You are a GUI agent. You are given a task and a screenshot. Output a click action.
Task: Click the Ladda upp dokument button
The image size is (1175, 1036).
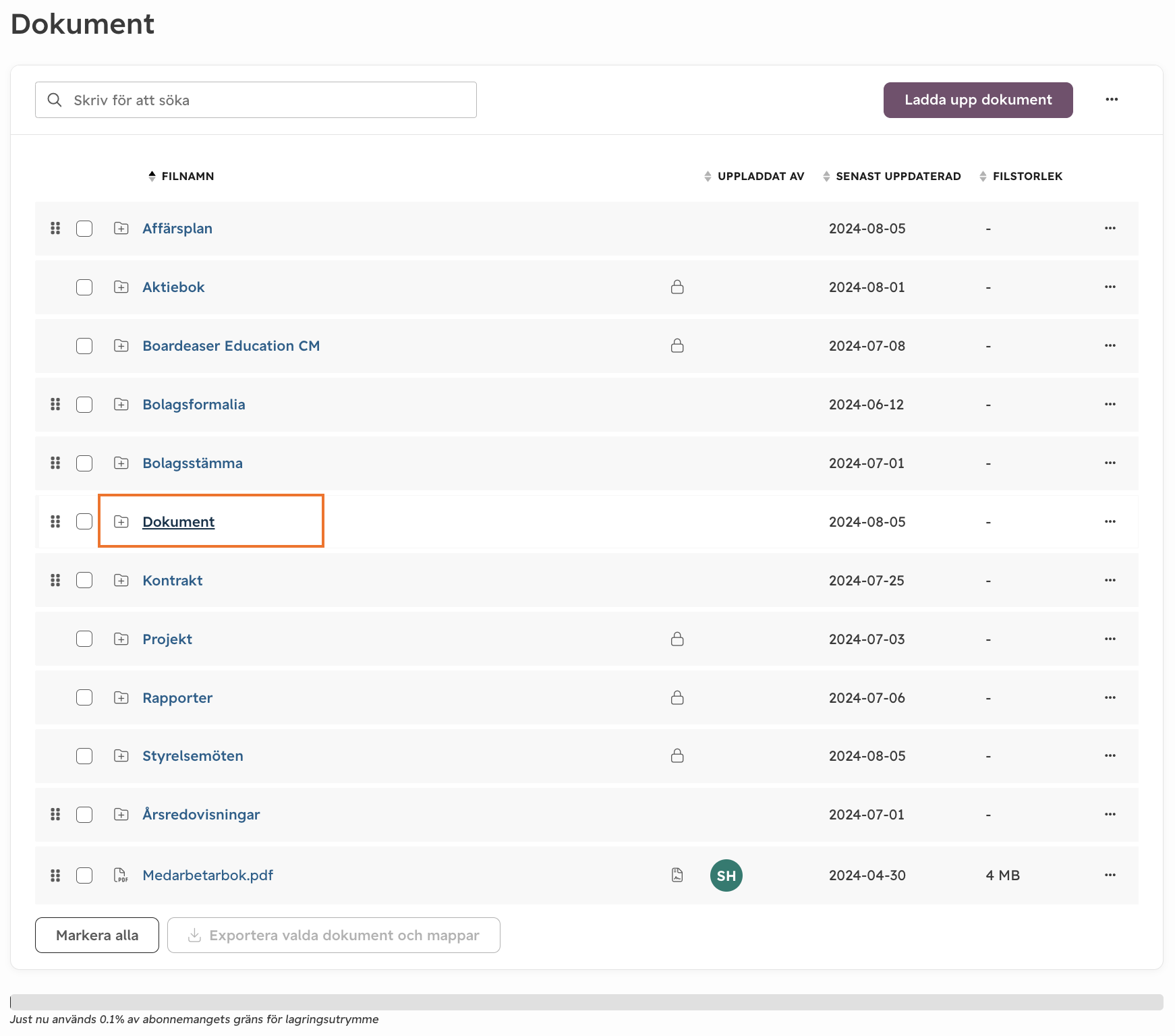click(x=978, y=100)
